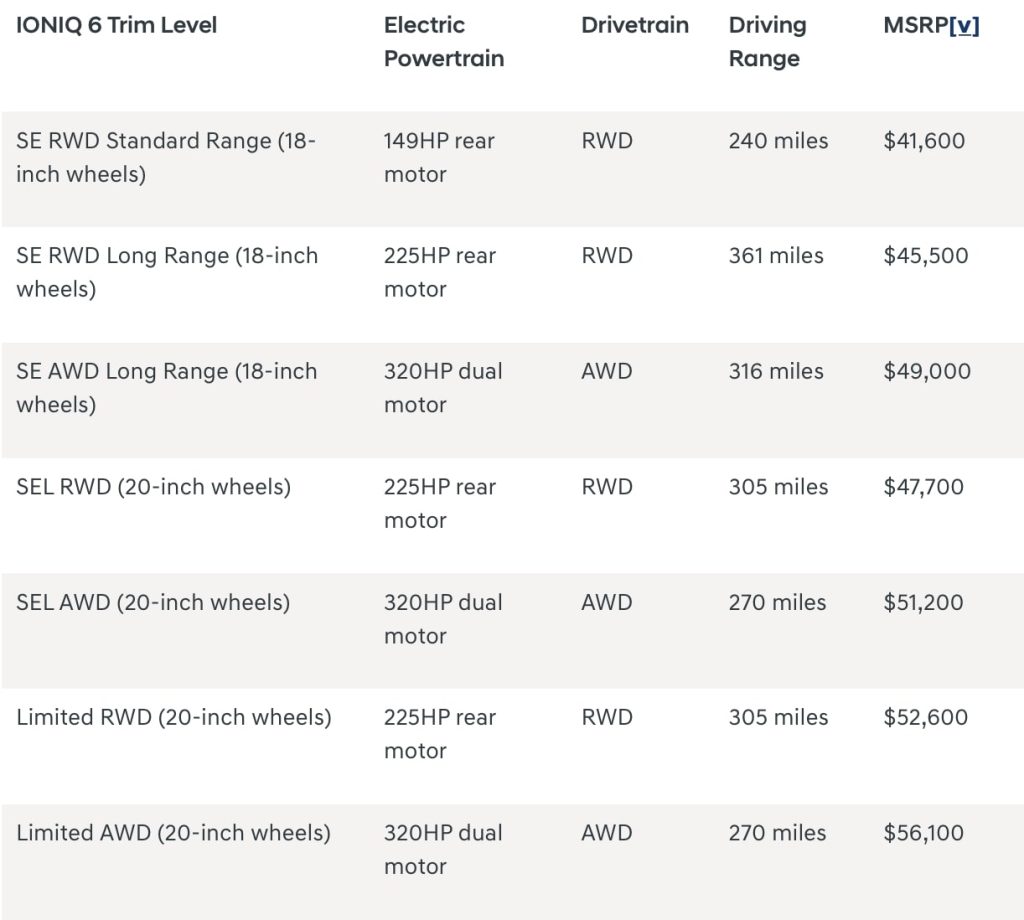Select the $41,600 price
Screen dimensions: 1024x920
[x=924, y=141]
